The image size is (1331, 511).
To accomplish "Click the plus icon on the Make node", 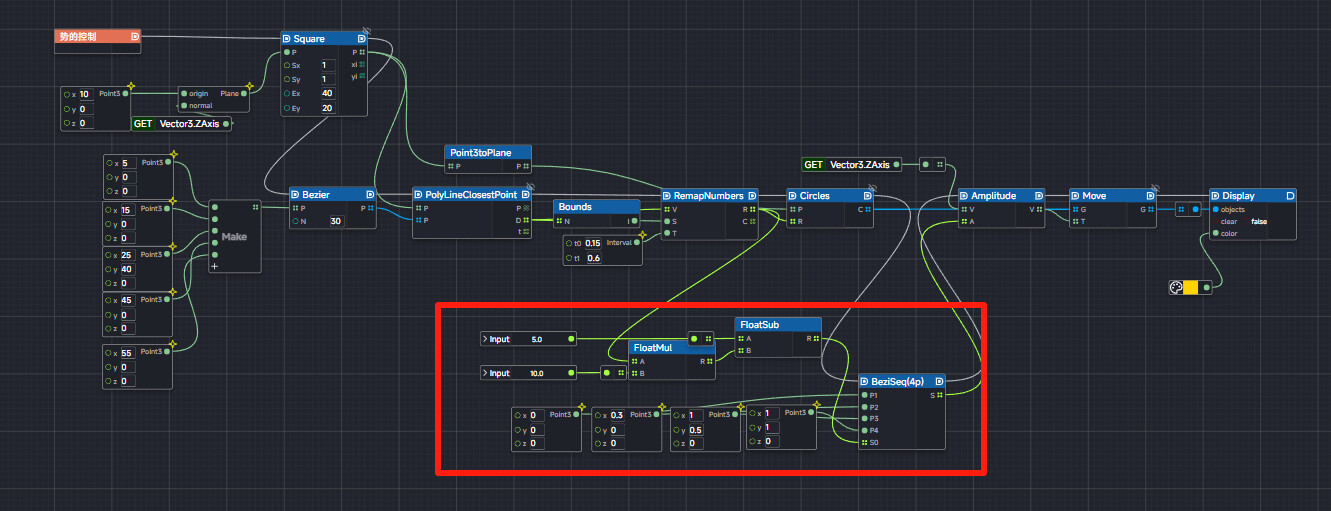I will [x=214, y=266].
